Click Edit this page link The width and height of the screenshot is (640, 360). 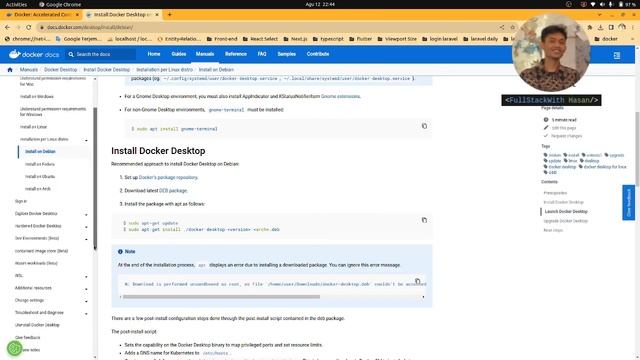[x=564, y=128]
